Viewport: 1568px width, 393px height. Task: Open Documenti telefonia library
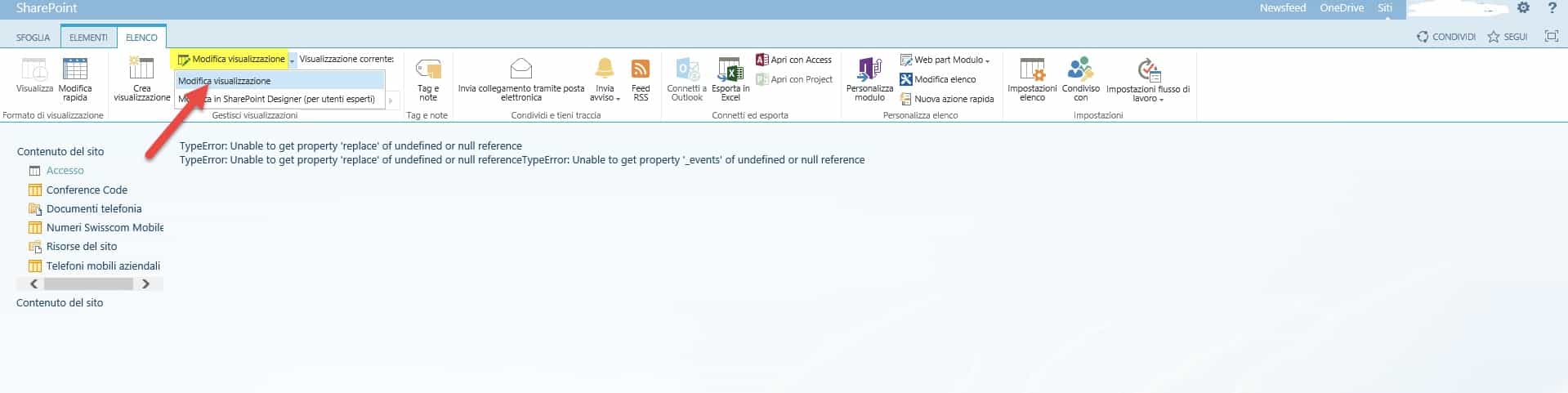(94, 208)
